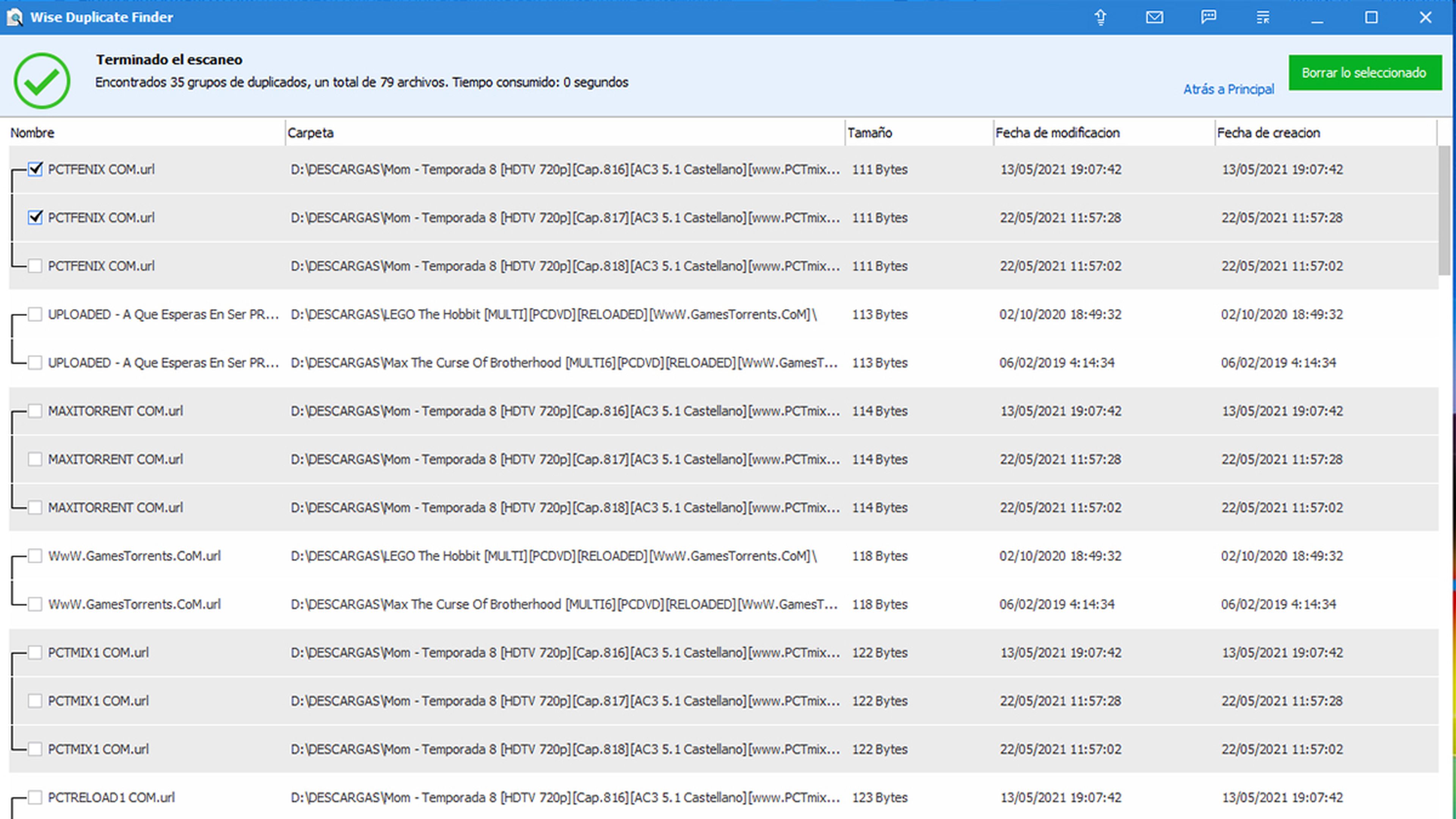
Task: Select the summary text Encontrados 35 grupos de duplicados
Action: [x=362, y=83]
